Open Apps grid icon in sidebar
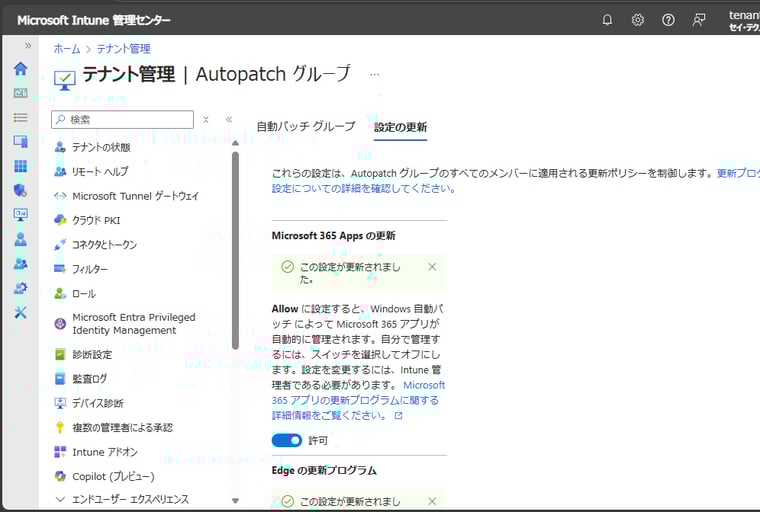The width and height of the screenshot is (760, 512). [x=20, y=166]
